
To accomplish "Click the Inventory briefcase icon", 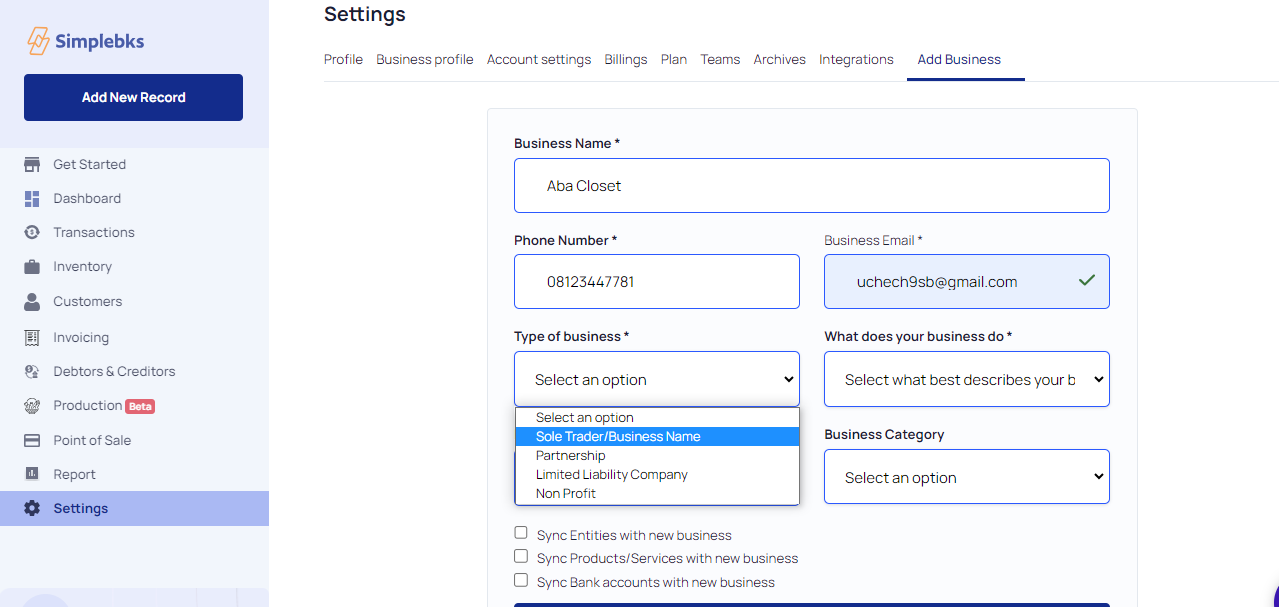I will (32, 267).
